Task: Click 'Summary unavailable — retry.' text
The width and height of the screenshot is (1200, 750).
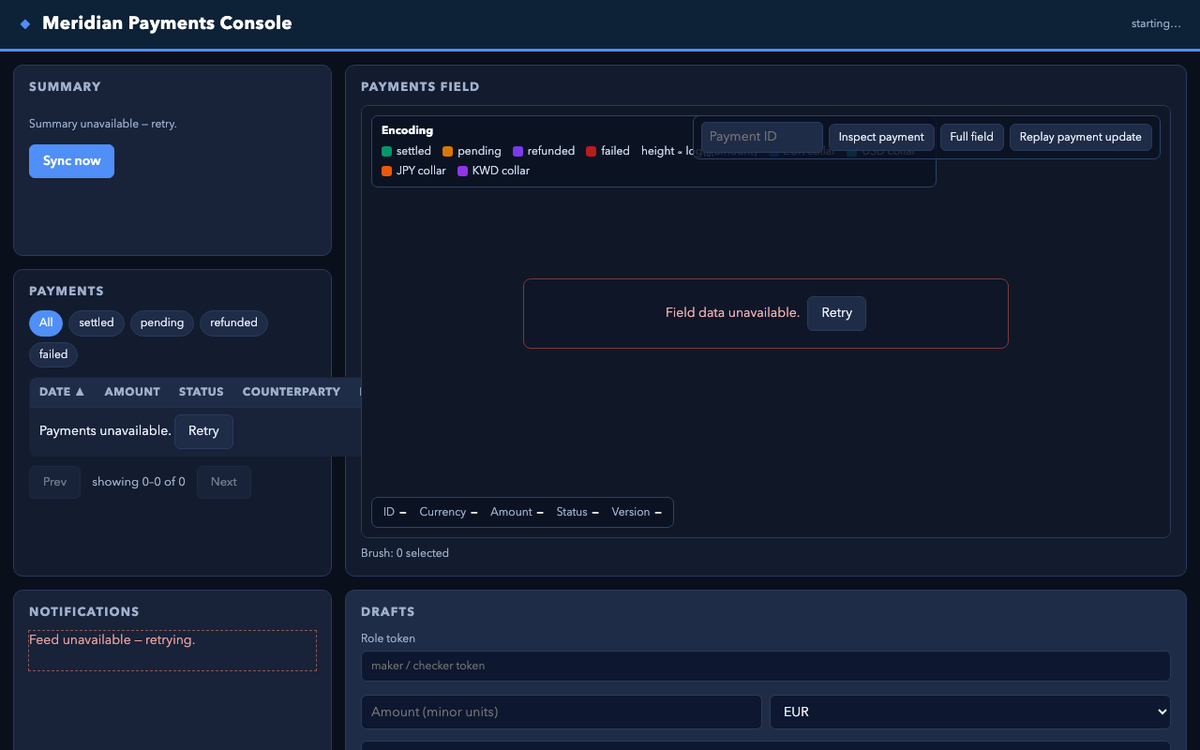Action: [x=103, y=124]
